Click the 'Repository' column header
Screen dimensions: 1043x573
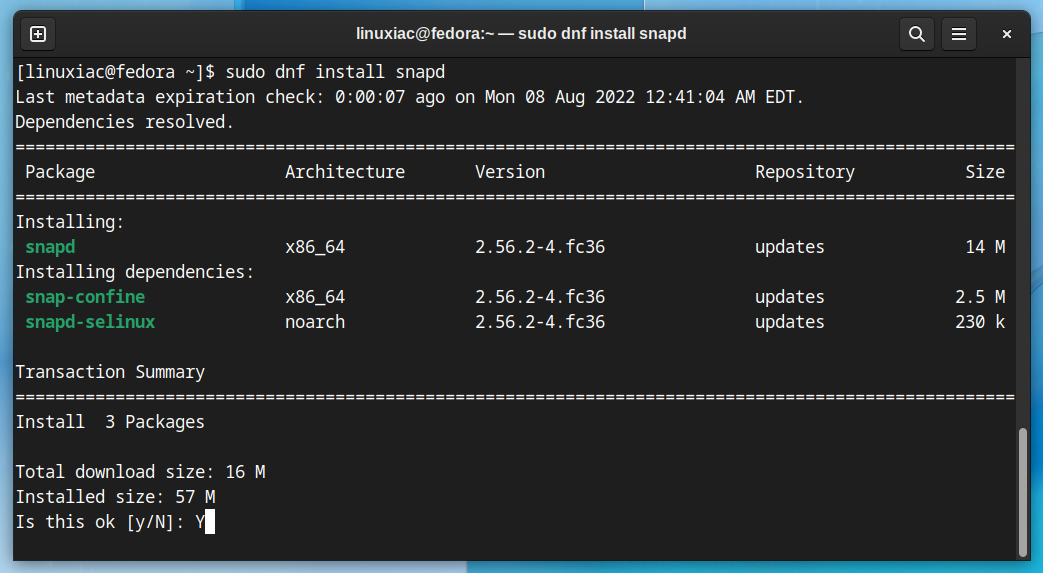tap(804, 172)
